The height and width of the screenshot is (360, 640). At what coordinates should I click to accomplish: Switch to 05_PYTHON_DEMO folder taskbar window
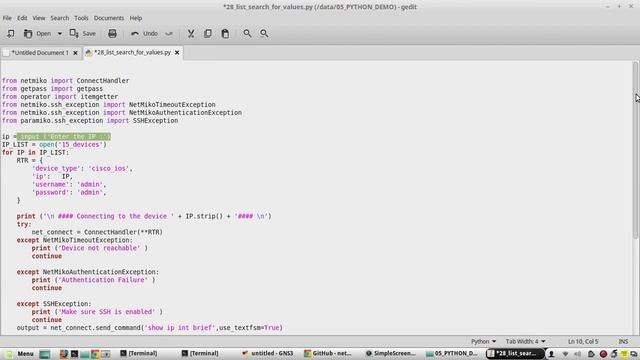(x=452, y=353)
